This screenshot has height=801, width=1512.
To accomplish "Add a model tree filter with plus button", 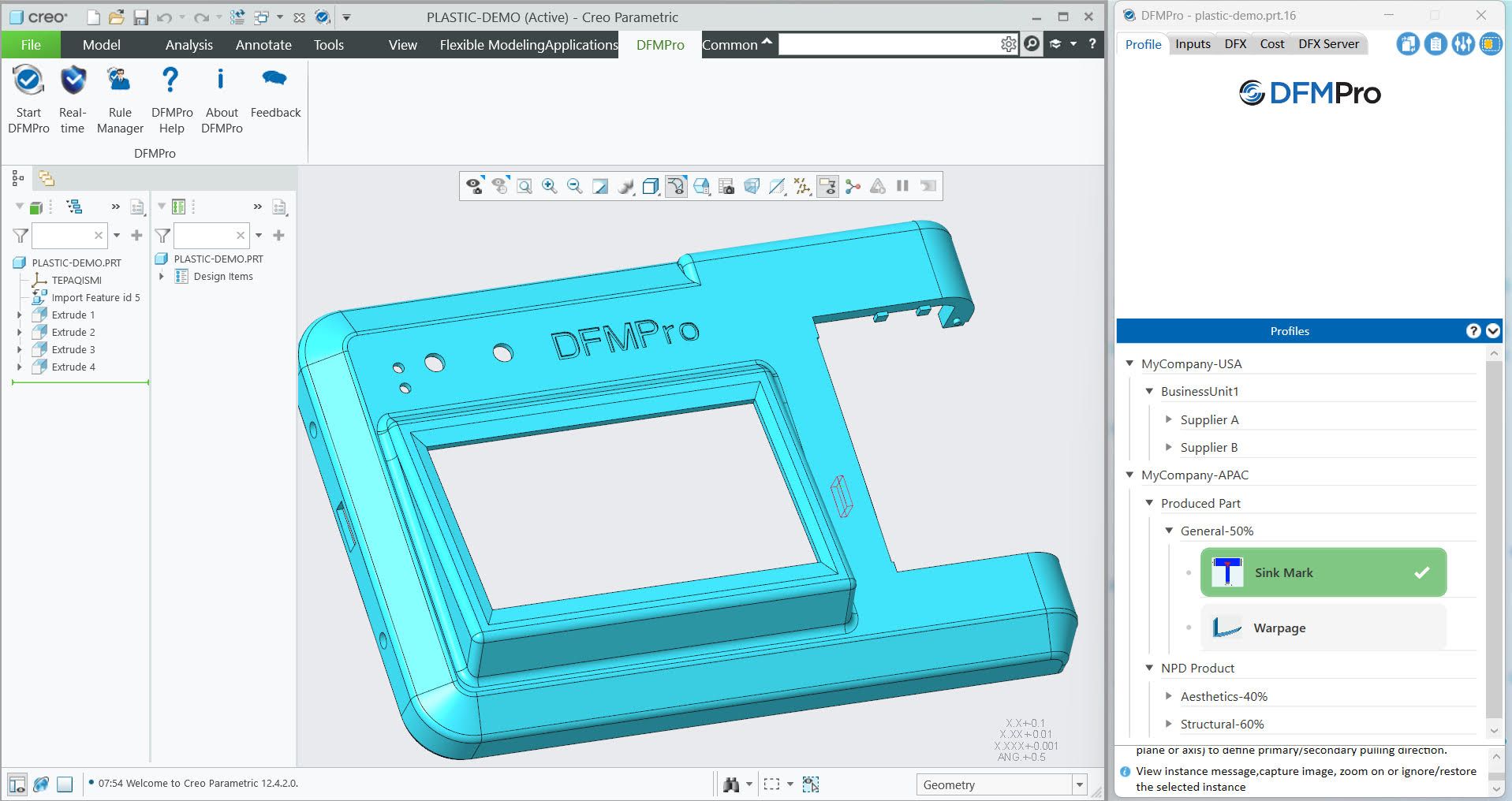I will [136, 235].
